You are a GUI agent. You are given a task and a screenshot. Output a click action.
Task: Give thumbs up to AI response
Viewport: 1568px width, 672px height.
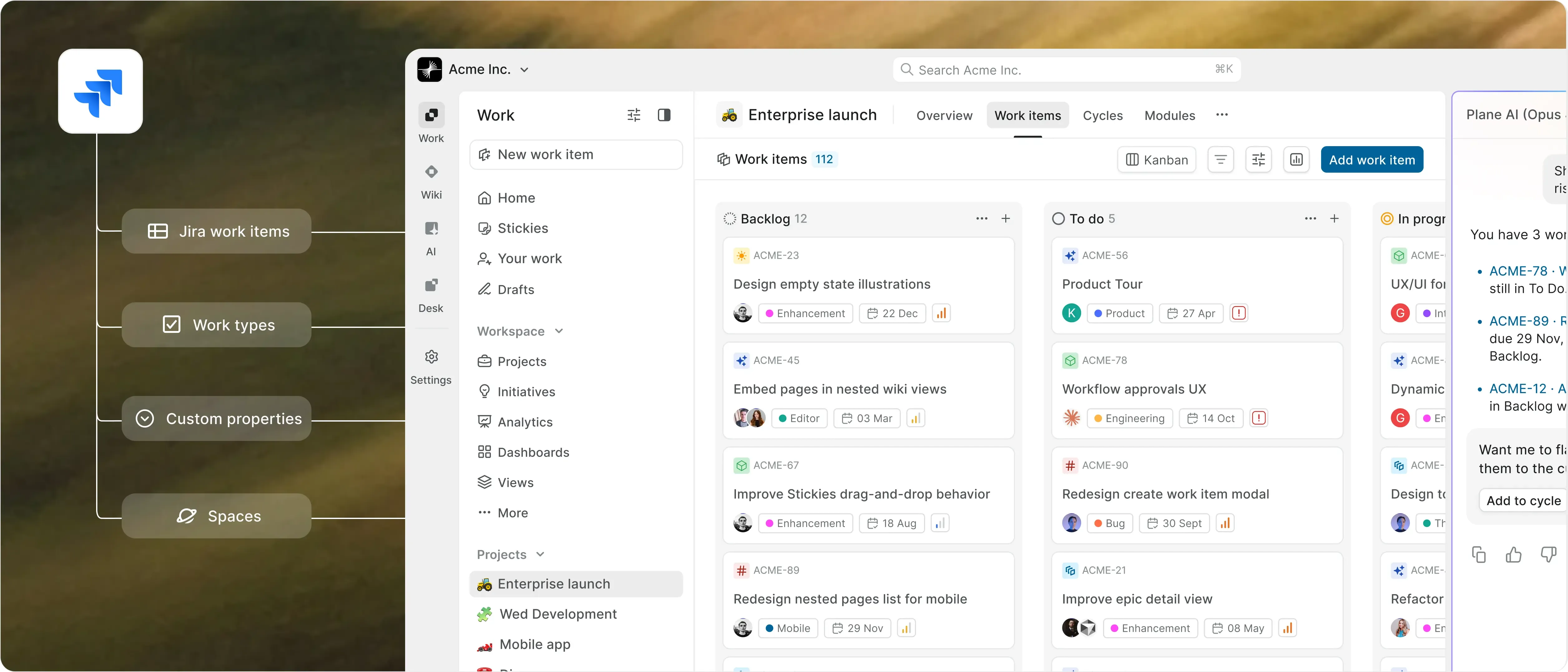point(1514,554)
